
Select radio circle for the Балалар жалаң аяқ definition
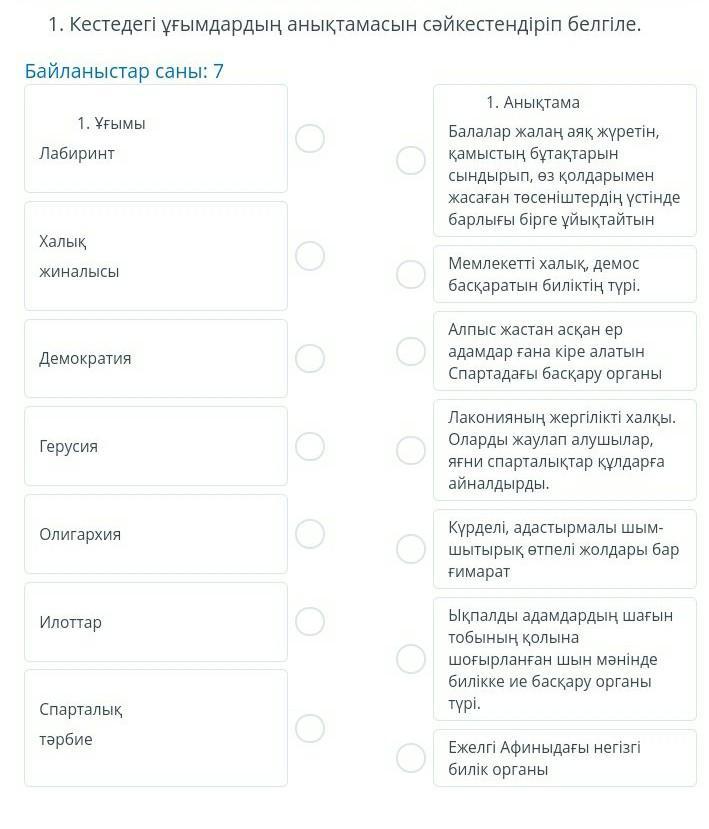click(411, 160)
